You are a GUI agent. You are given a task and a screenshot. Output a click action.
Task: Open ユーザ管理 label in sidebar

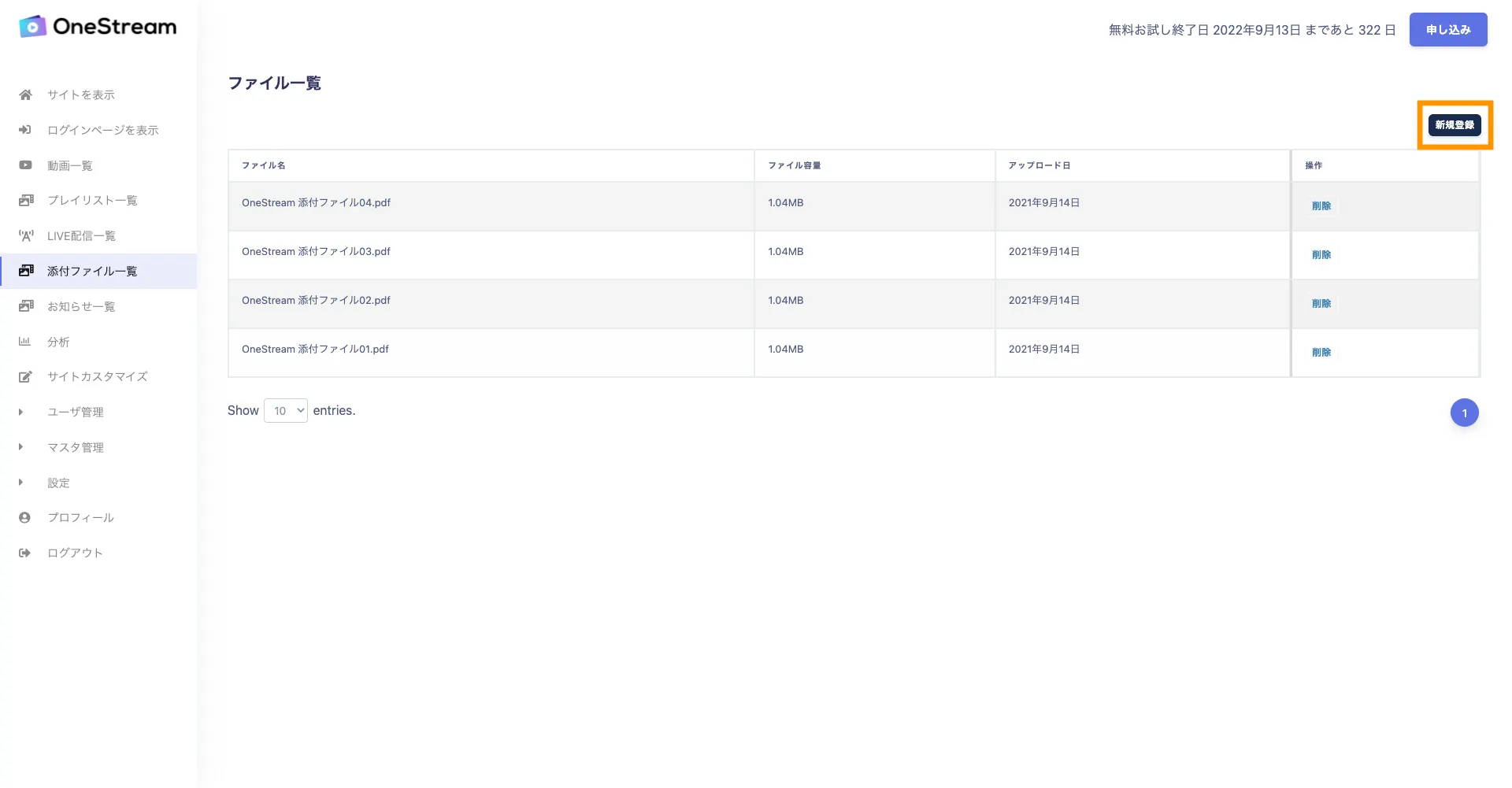click(76, 412)
